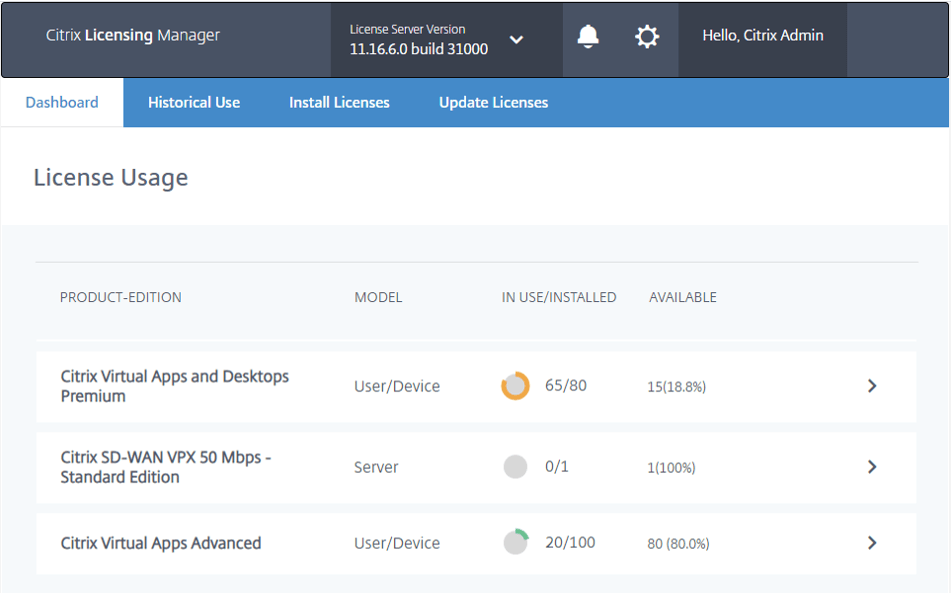This screenshot has height=593, width=951.
Task: Select the Update Licenses tab
Action: (x=494, y=102)
